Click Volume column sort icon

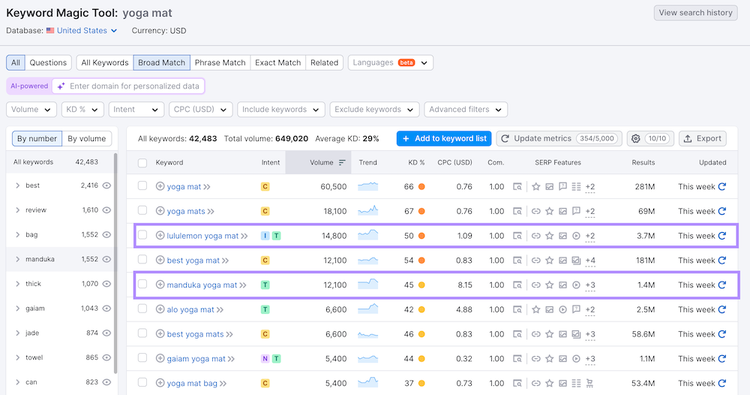[342, 163]
